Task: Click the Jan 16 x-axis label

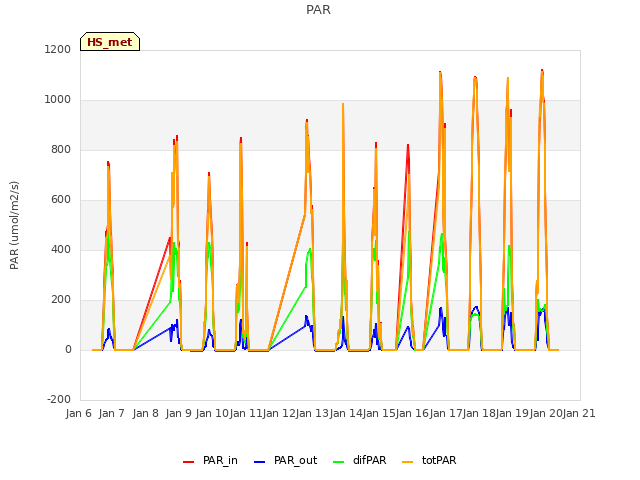Action: [413, 413]
